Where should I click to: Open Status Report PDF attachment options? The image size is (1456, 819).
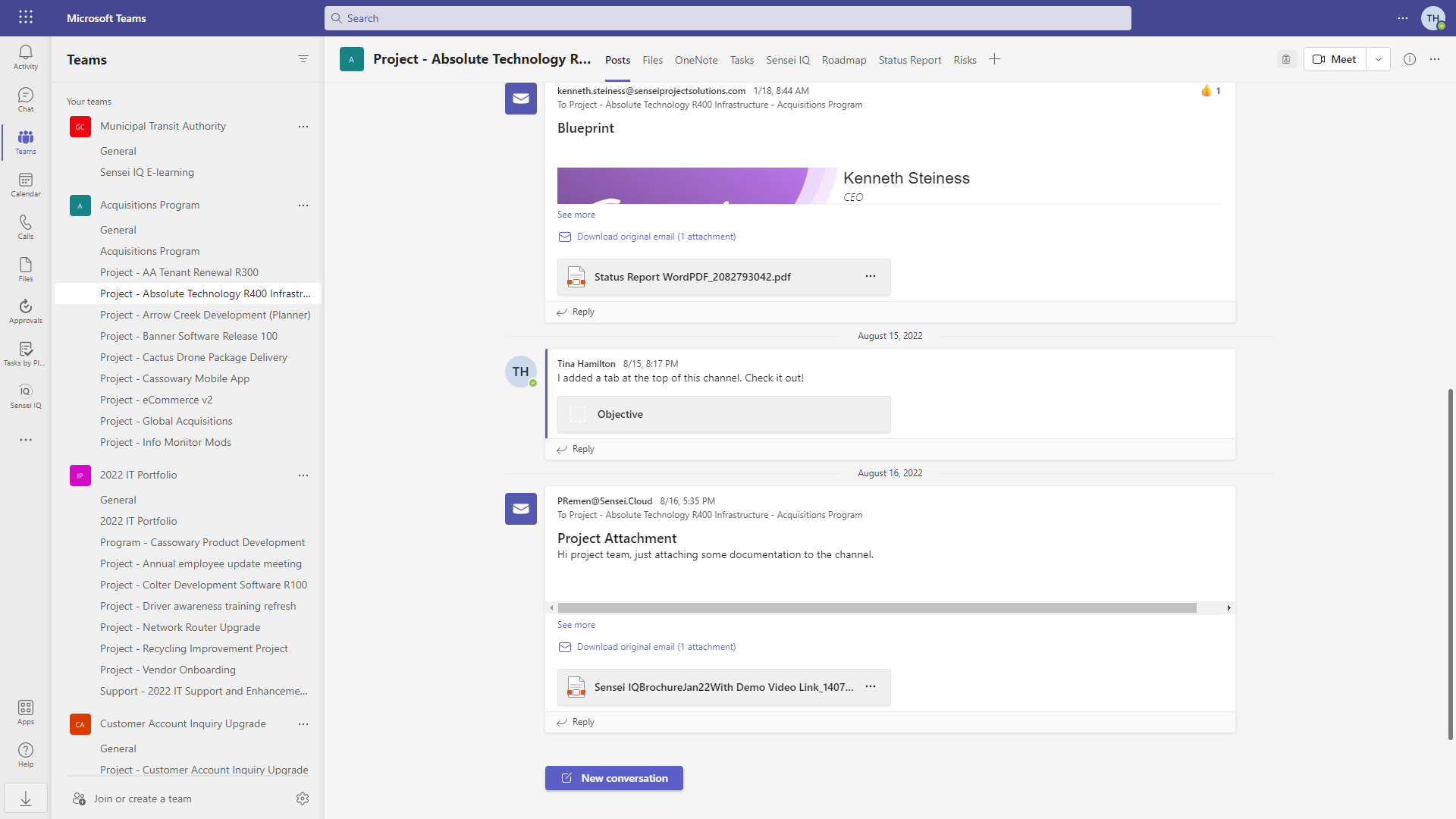[871, 277]
